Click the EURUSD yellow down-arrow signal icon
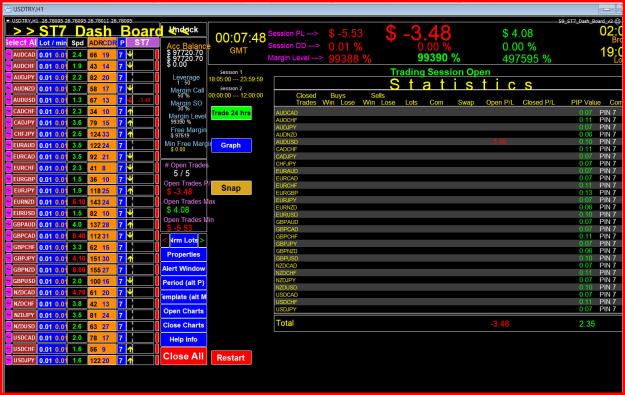625x395 pixels. [130, 213]
